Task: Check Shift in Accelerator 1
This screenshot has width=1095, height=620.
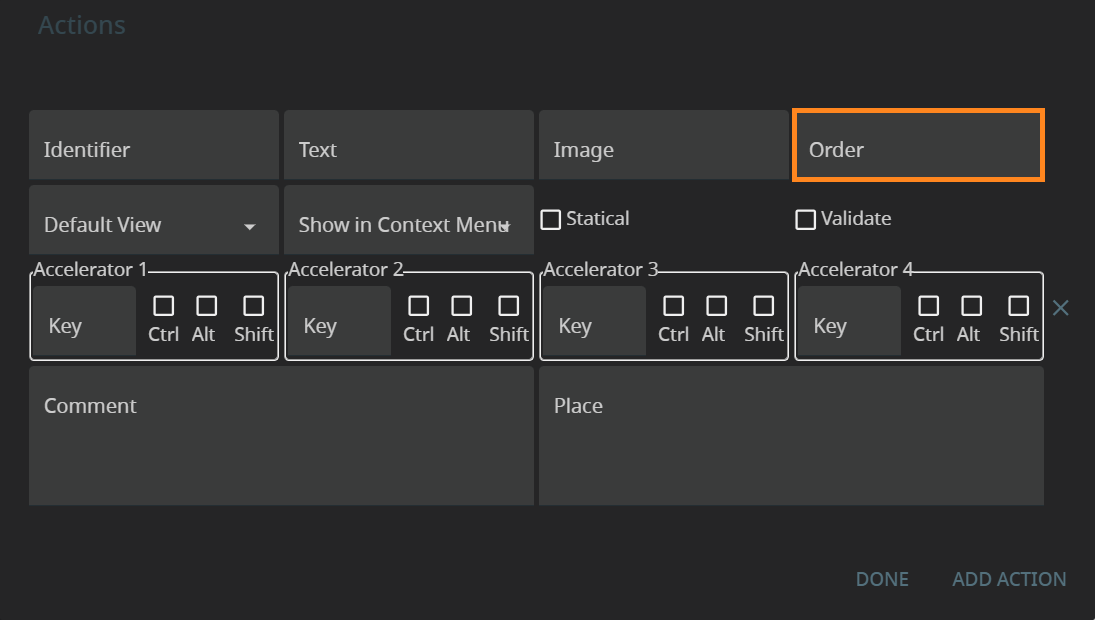Action: coord(254,306)
